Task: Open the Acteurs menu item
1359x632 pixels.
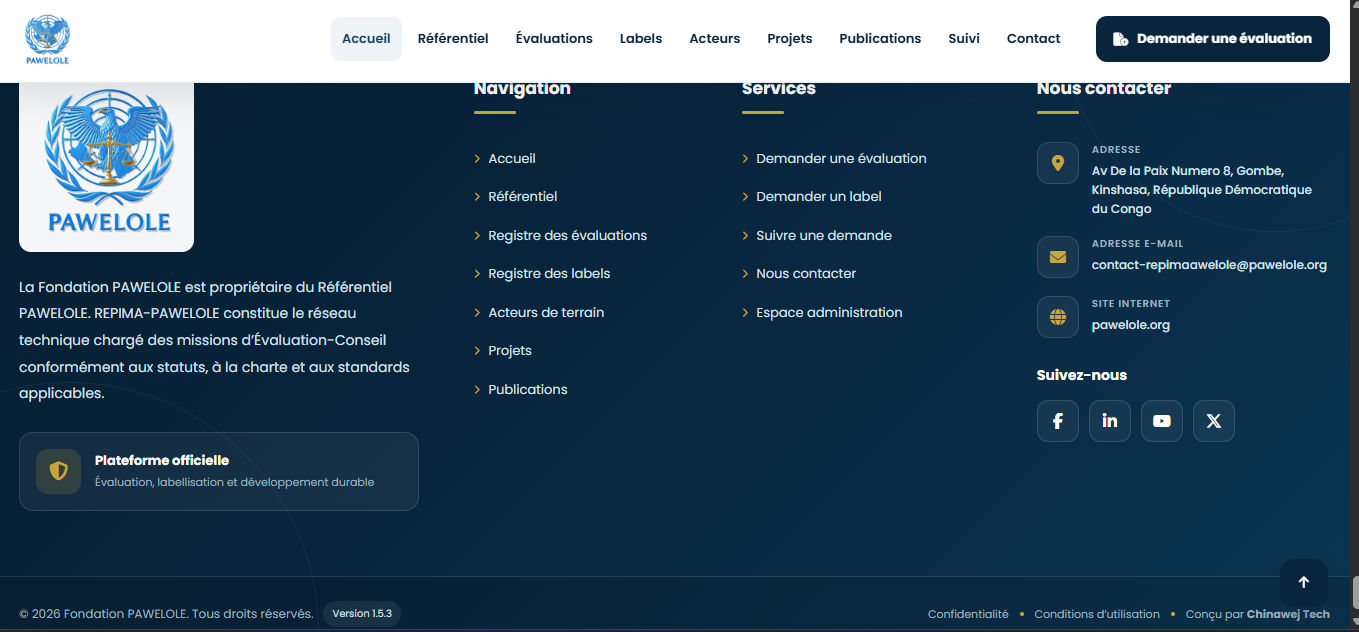Action: [x=715, y=39]
